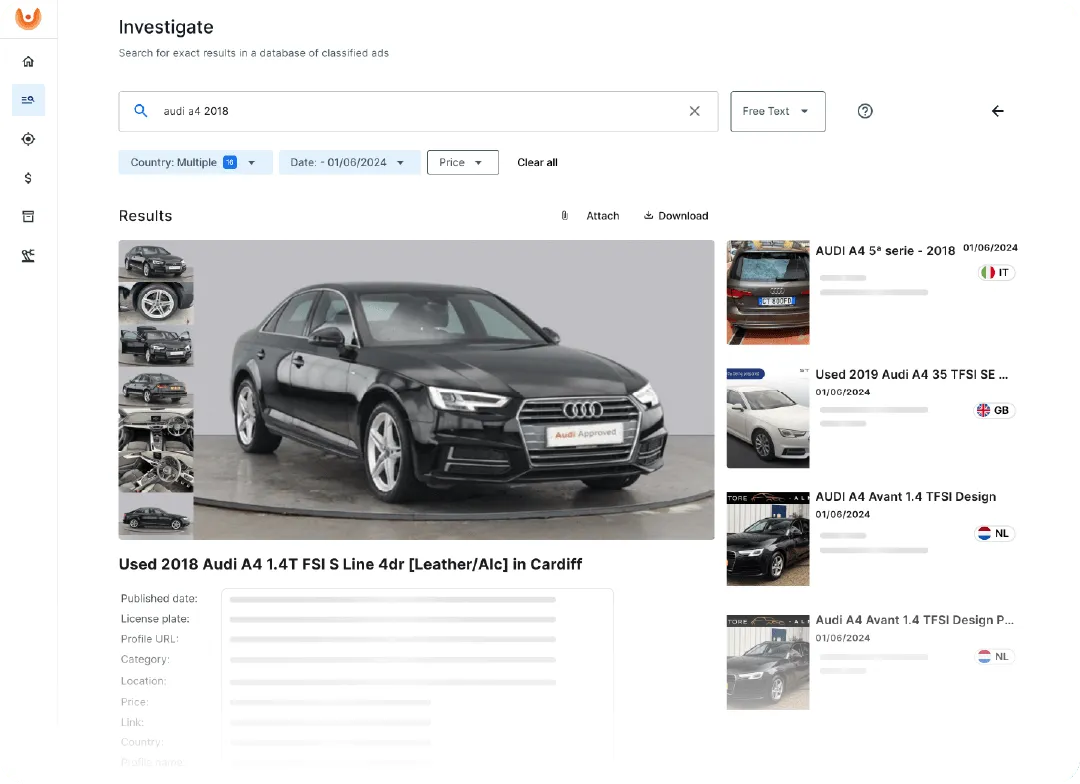Select the front three-quarter view thumbnail
Image resolution: width=1080 pixels, height=784 pixels.
pos(156,260)
